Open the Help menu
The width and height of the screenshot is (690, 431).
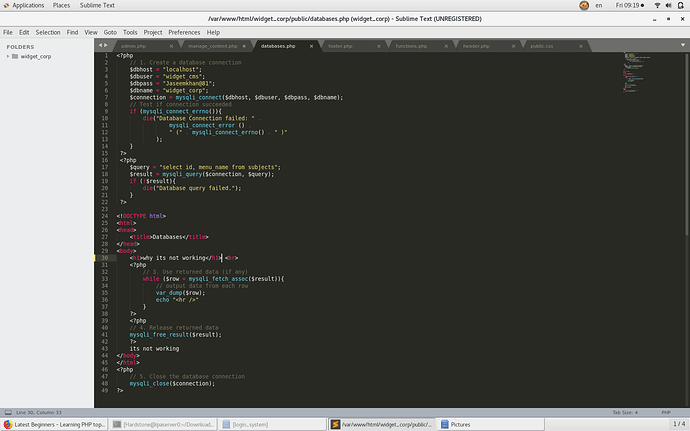[x=213, y=33]
